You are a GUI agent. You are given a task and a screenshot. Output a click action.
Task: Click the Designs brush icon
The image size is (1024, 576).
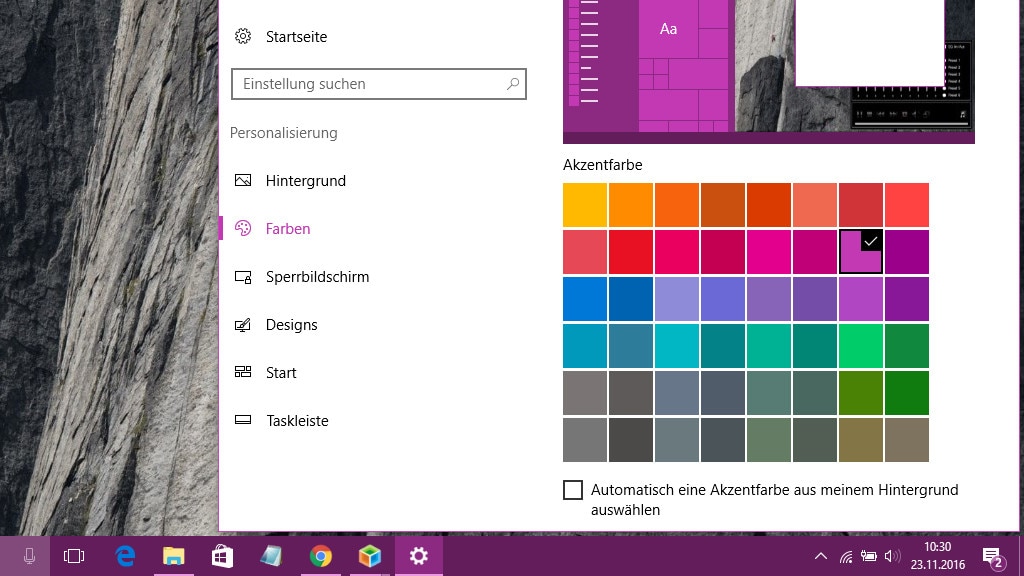click(x=242, y=325)
